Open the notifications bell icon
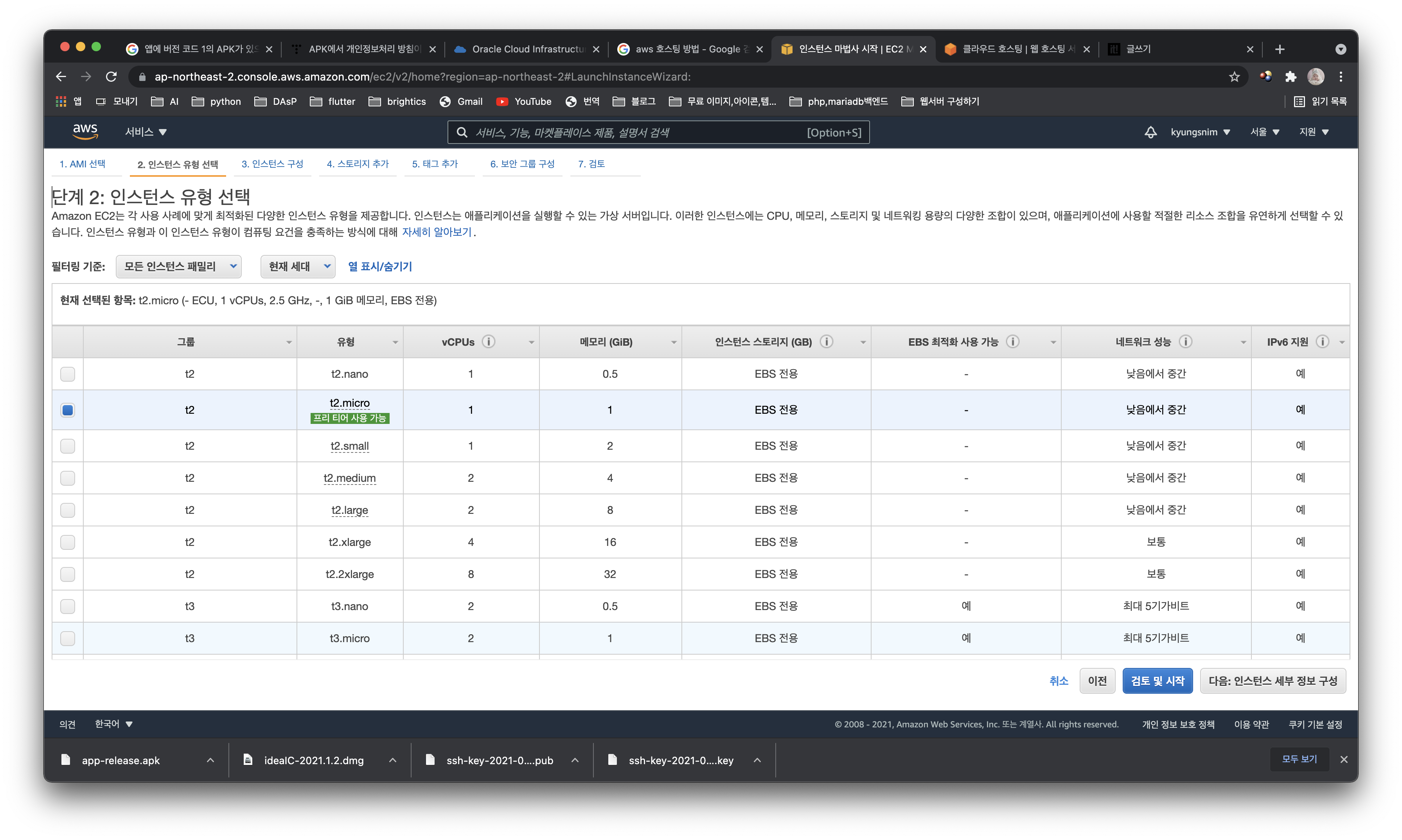 click(1150, 132)
